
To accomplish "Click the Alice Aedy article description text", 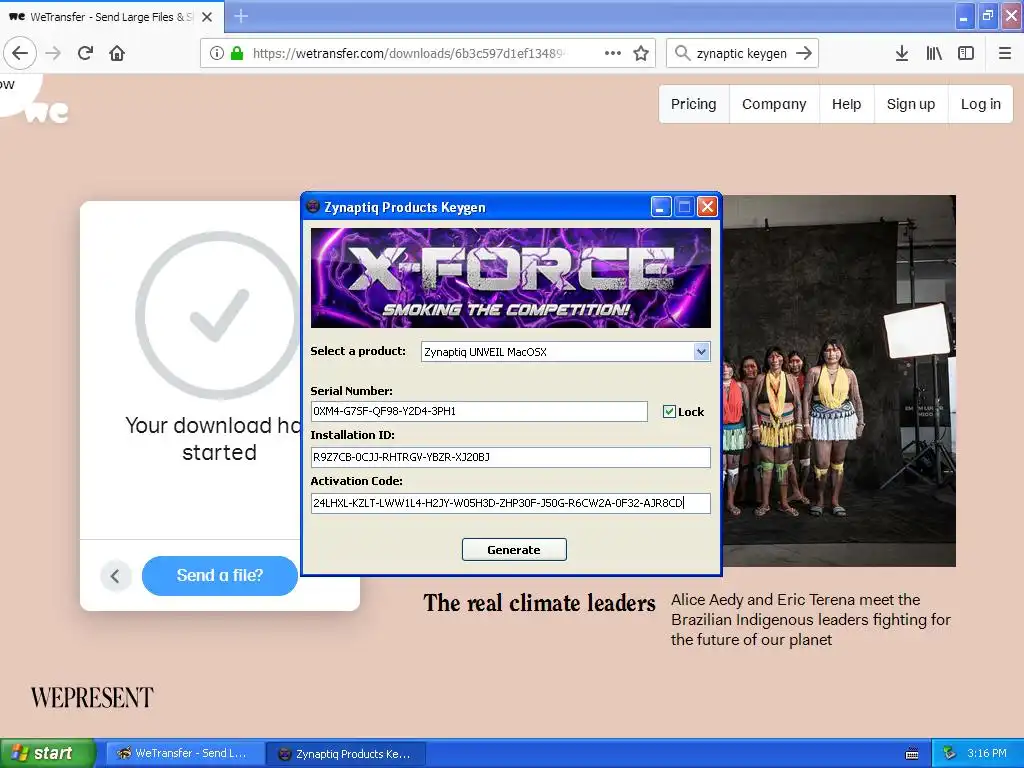I will click(x=810, y=620).
